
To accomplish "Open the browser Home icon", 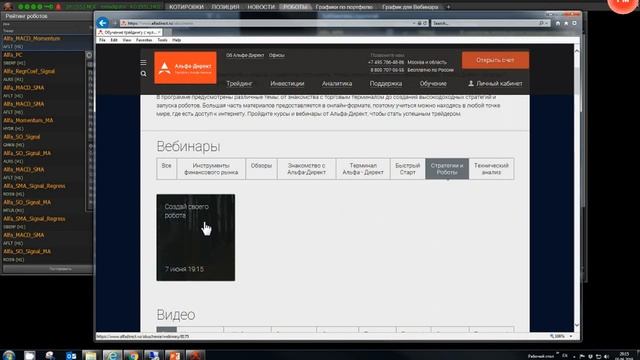I will point(558,23).
